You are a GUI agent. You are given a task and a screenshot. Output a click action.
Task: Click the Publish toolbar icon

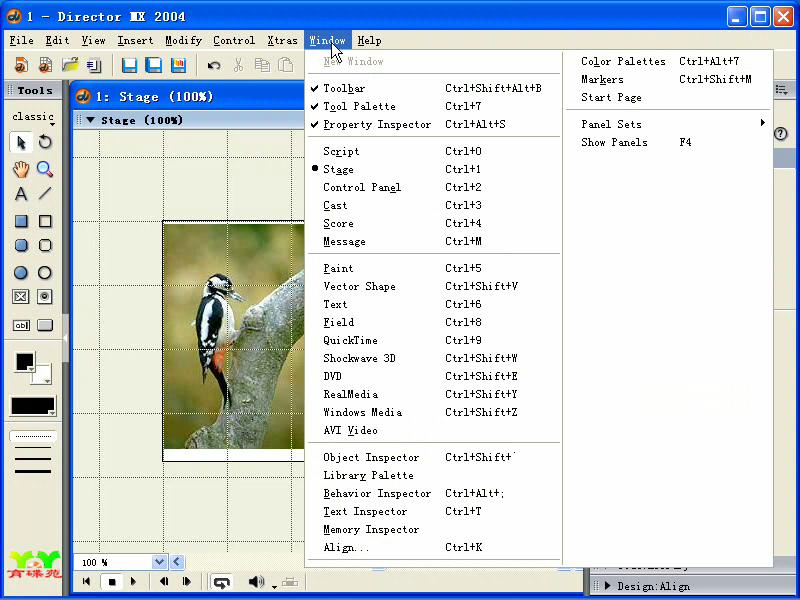pyautogui.click(x=178, y=65)
